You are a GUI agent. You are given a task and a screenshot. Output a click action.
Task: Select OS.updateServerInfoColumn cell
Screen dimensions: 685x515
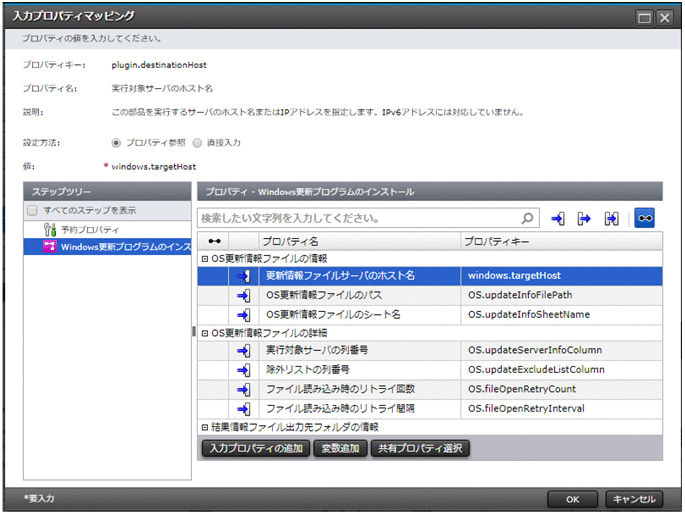pyautogui.click(x=561, y=350)
